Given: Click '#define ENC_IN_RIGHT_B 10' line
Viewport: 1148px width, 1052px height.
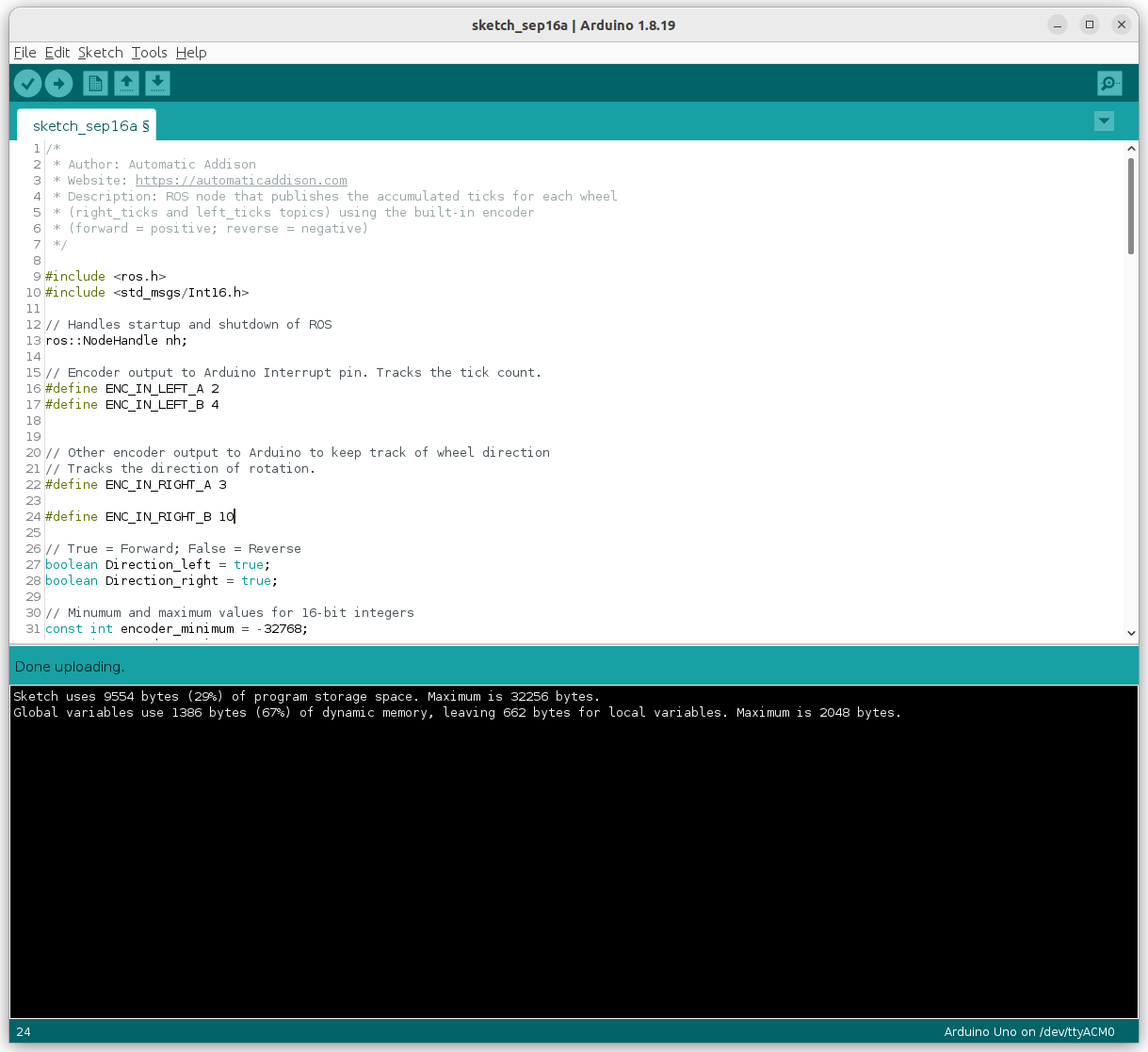Looking at the screenshot, I should pos(139,517).
